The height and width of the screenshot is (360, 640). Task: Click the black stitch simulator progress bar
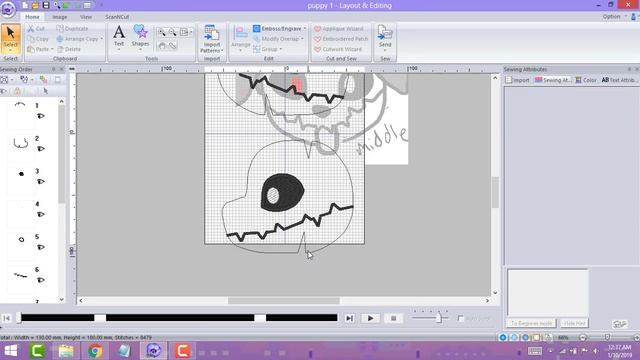179,318
